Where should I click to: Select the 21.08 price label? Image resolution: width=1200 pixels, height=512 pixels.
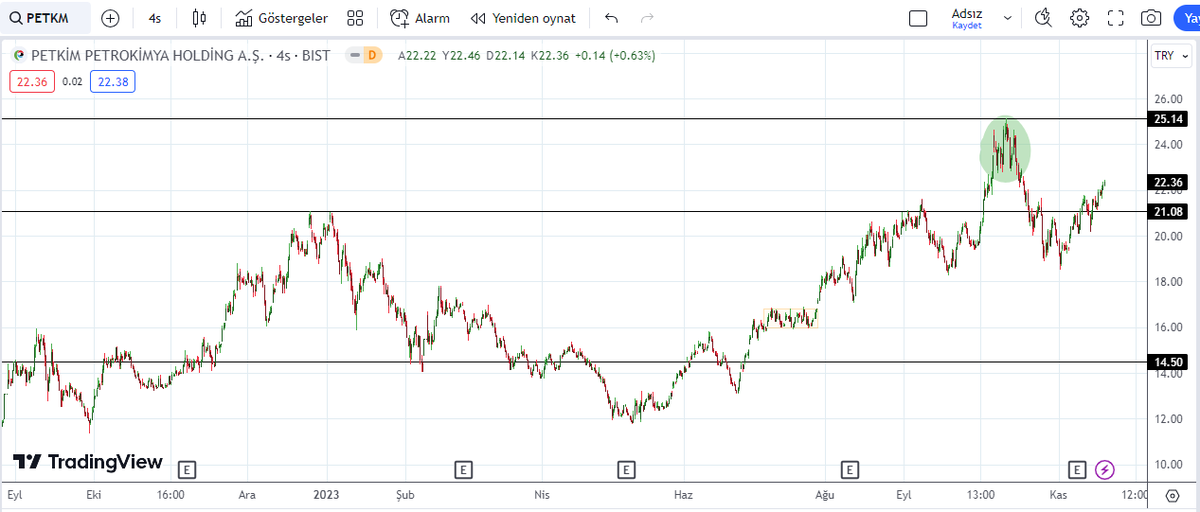(x=1168, y=212)
